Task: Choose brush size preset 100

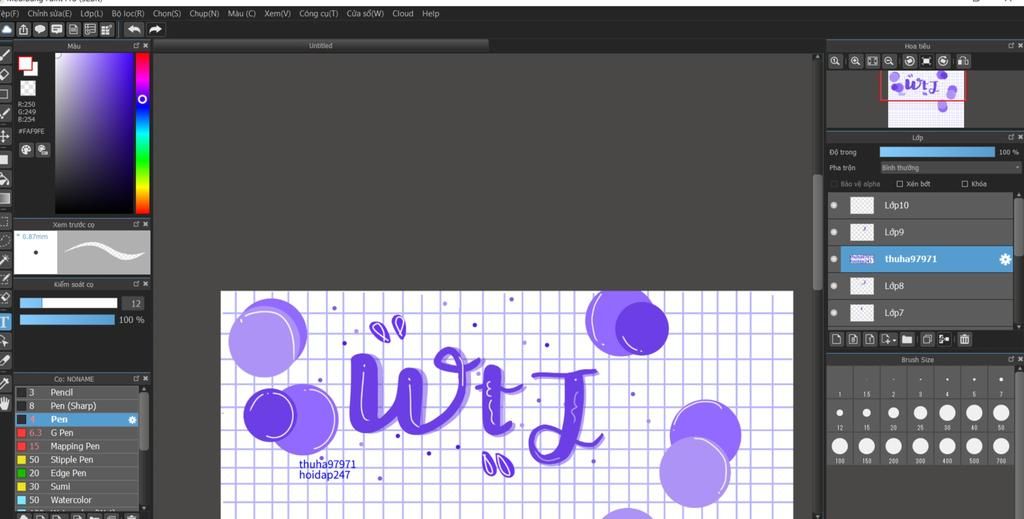Action: (x=840, y=447)
